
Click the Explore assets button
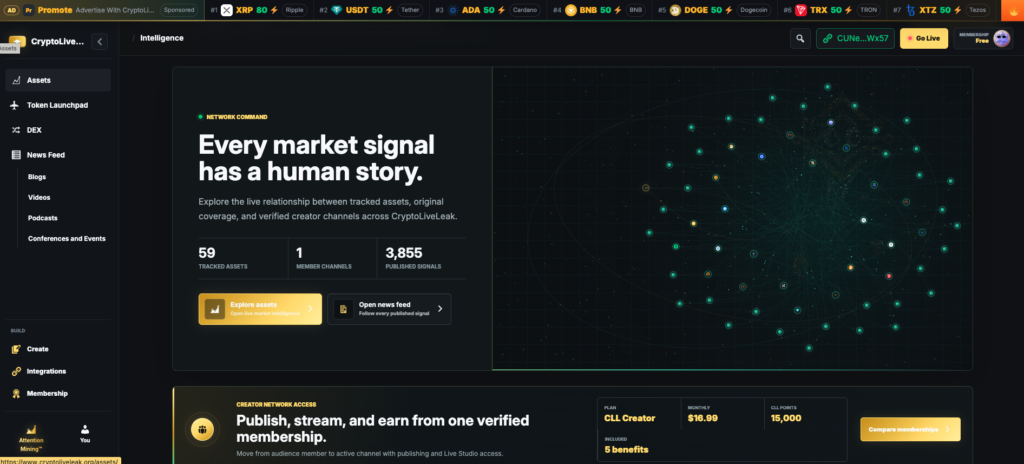click(x=260, y=309)
